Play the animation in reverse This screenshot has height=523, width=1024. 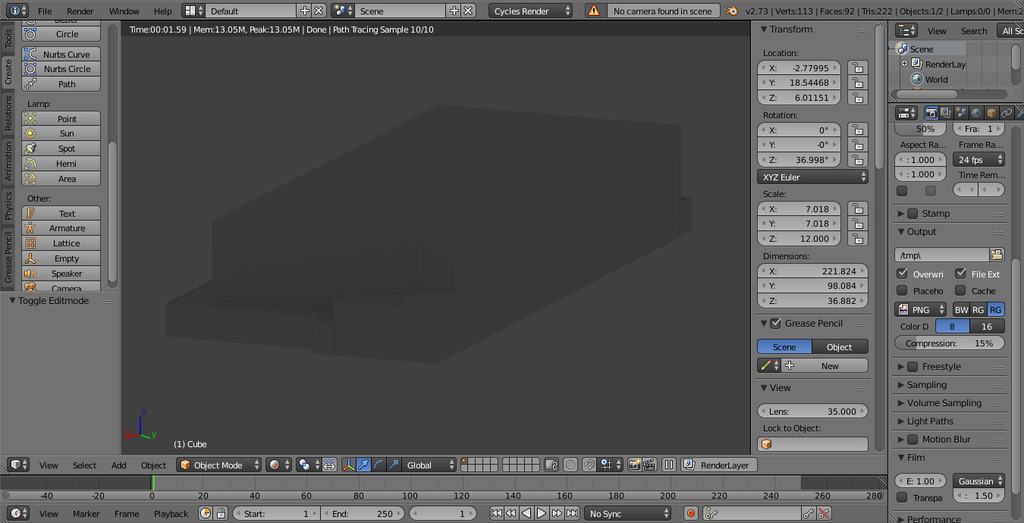pos(526,514)
